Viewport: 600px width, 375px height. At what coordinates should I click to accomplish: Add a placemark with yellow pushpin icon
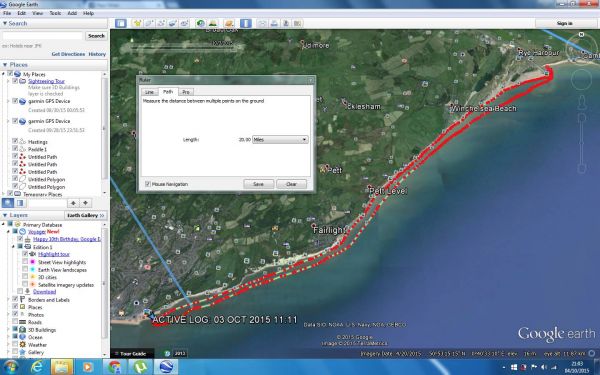click(137, 23)
